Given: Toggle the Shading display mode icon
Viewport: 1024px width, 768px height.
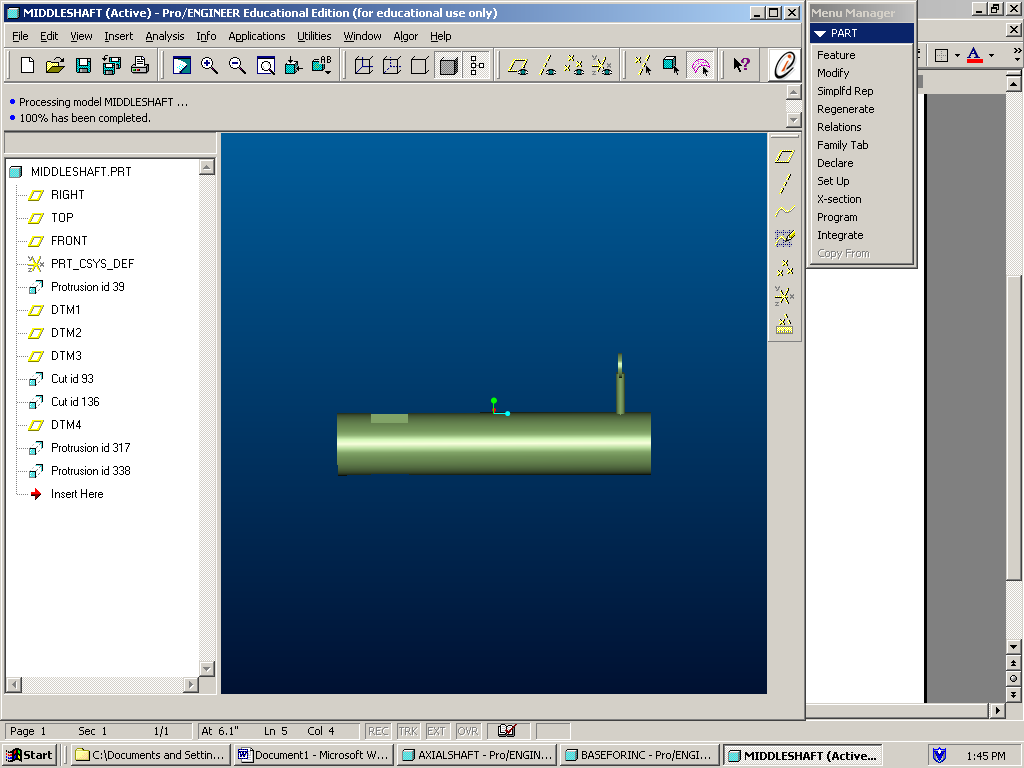Looking at the screenshot, I should (x=448, y=65).
